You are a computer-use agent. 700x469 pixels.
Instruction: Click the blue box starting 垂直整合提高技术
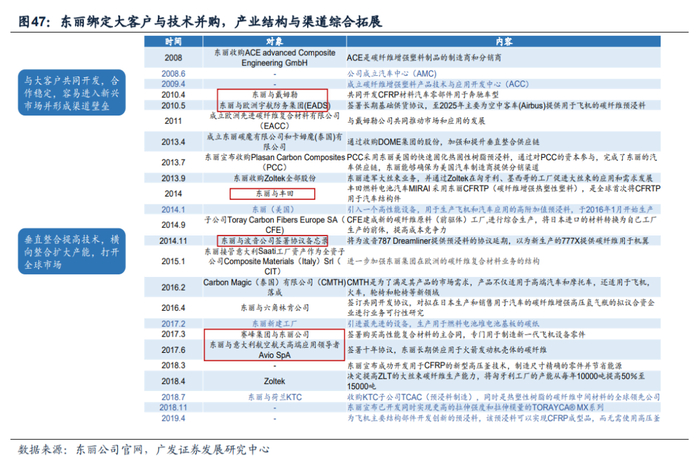coord(72,252)
